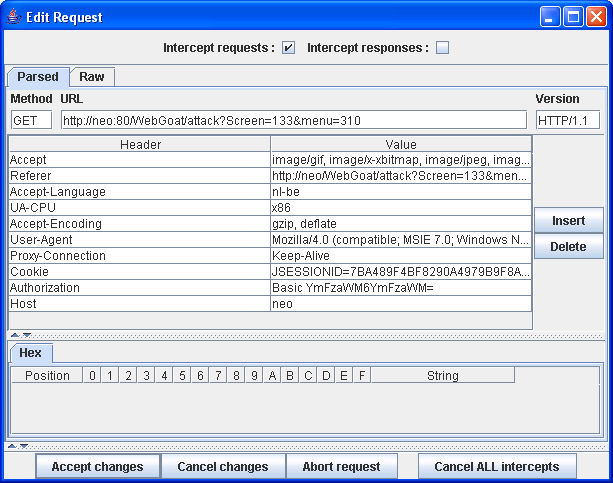Select the Parsed tab
Image resolution: width=613 pixels, height=483 pixels.
tap(38, 77)
